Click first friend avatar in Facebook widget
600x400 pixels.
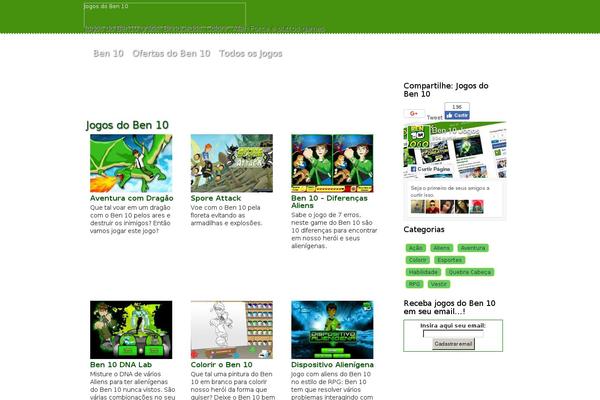[x=417, y=207]
